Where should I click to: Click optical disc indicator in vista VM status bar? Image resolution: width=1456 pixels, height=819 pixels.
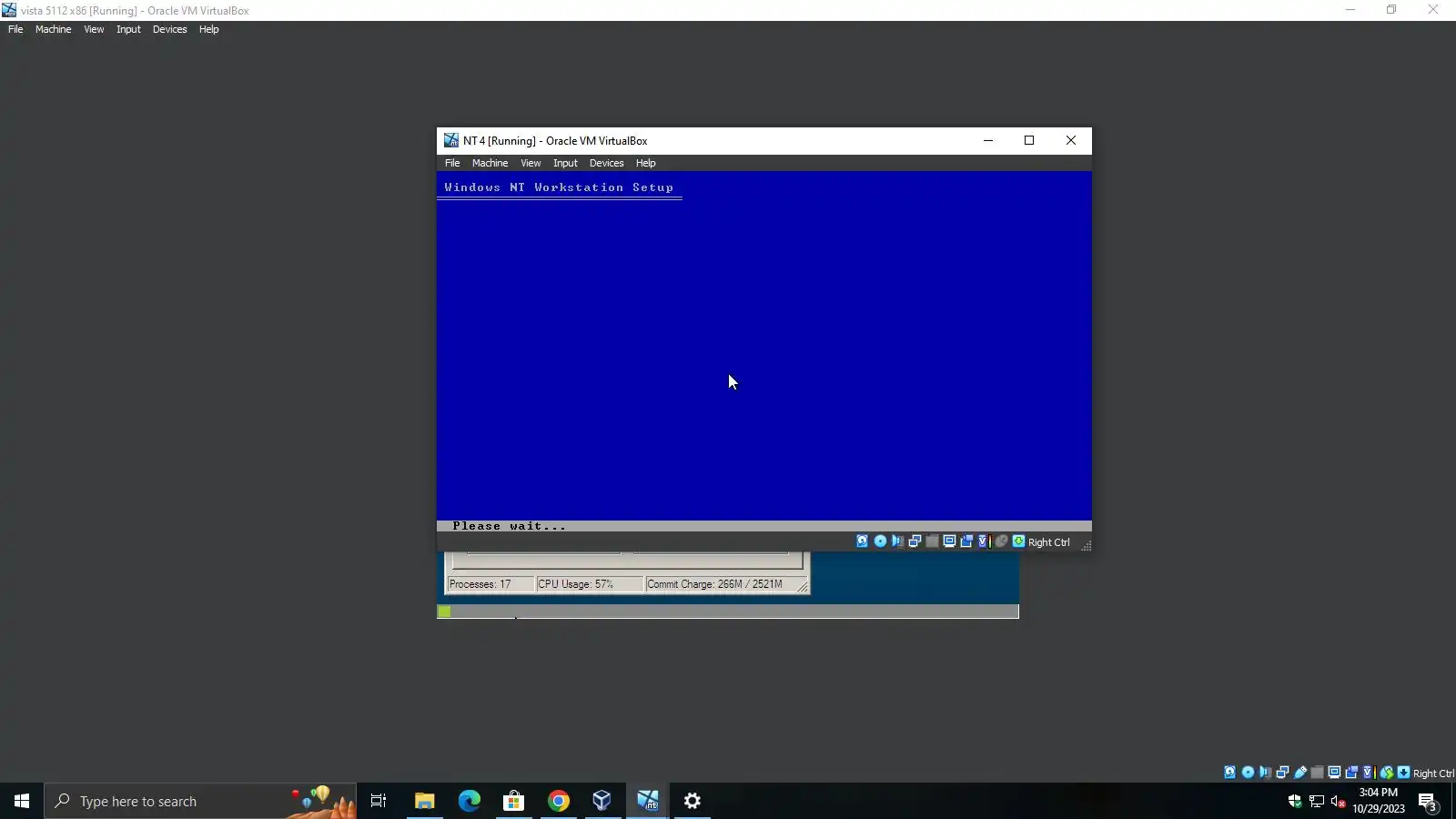(x=1248, y=773)
